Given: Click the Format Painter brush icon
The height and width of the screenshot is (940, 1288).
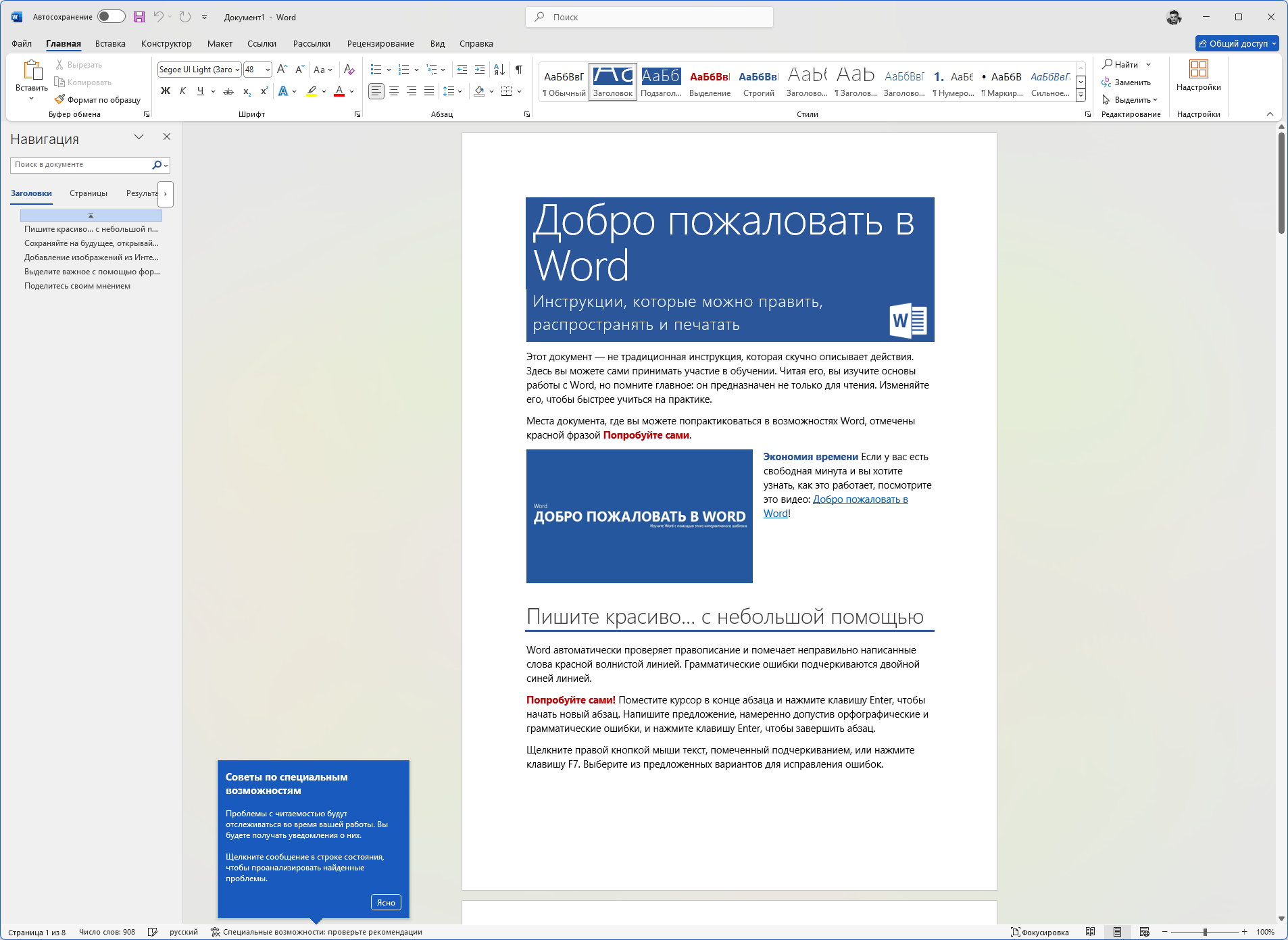Looking at the screenshot, I should [59, 99].
